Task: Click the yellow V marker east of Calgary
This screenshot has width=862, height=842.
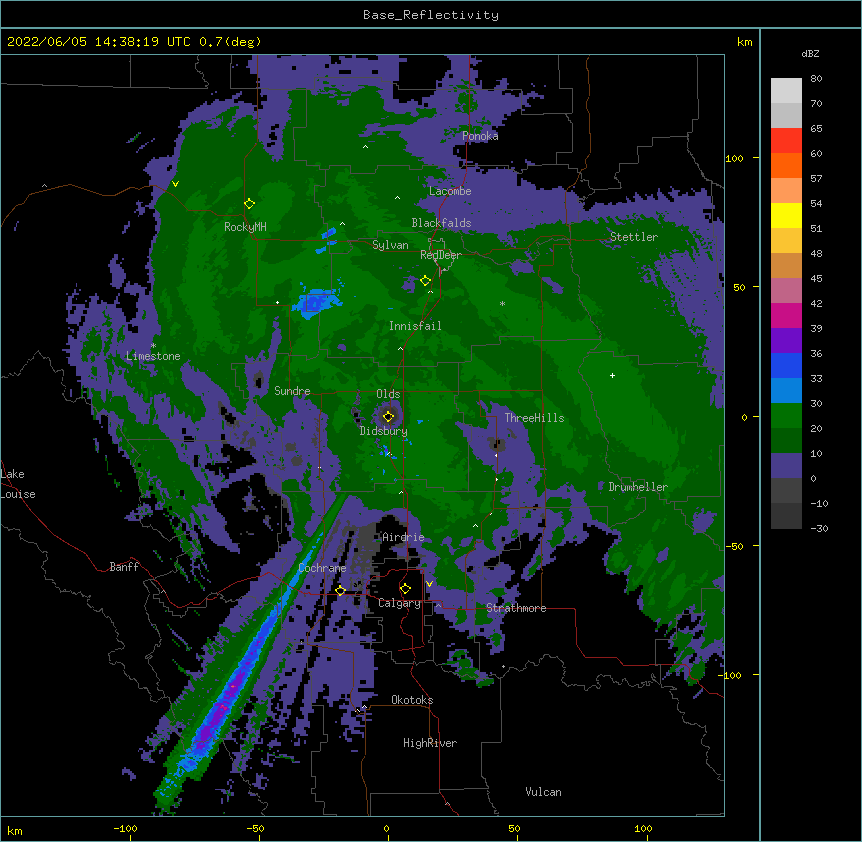Action: click(x=429, y=584)
